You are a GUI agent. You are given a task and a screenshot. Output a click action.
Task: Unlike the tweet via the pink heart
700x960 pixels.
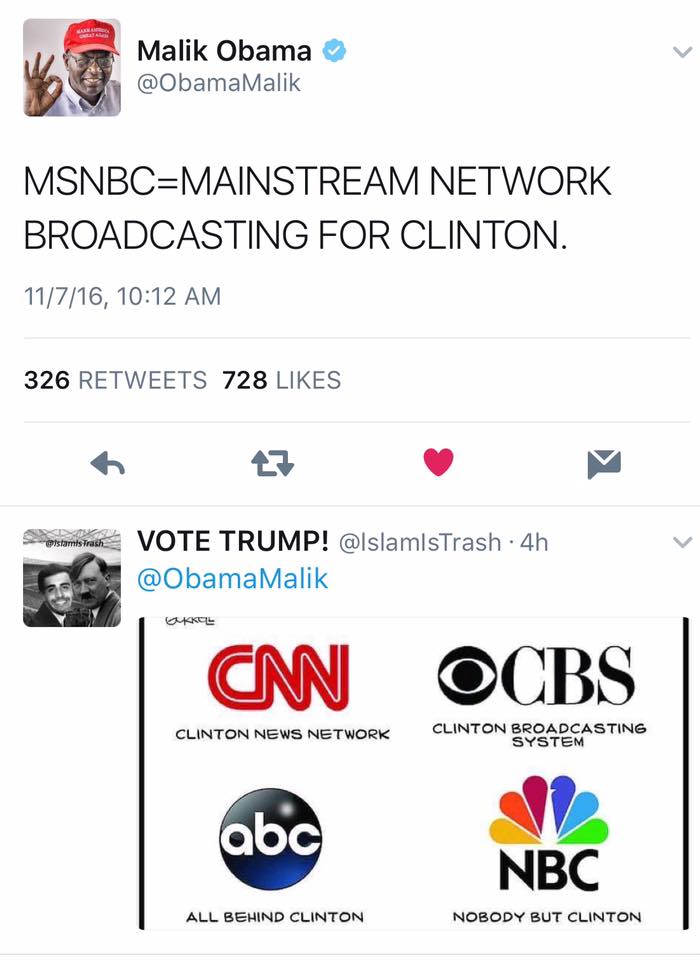click(x=438, y=462)
